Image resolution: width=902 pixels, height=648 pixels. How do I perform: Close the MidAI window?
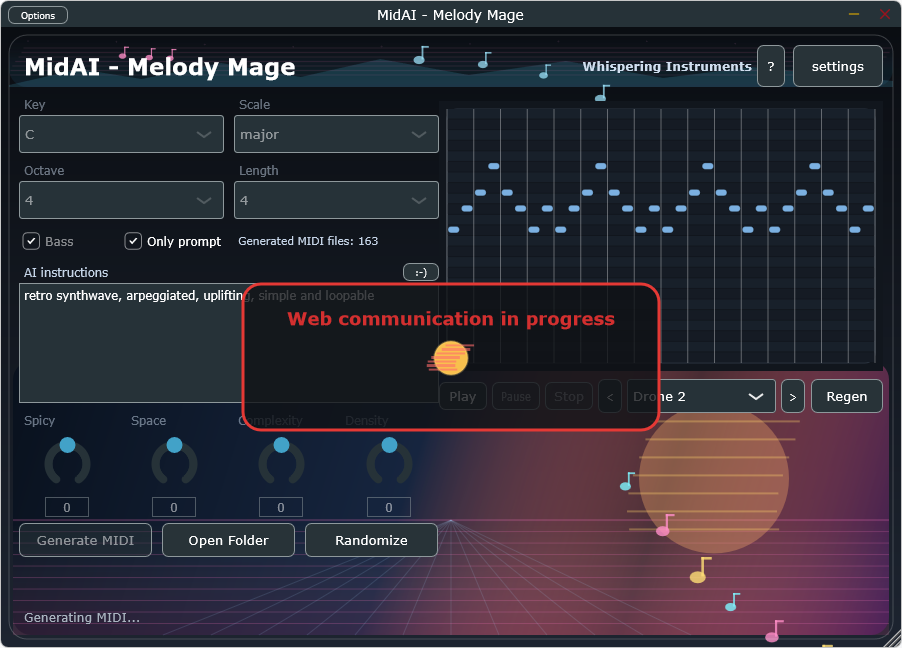[885, 14]
